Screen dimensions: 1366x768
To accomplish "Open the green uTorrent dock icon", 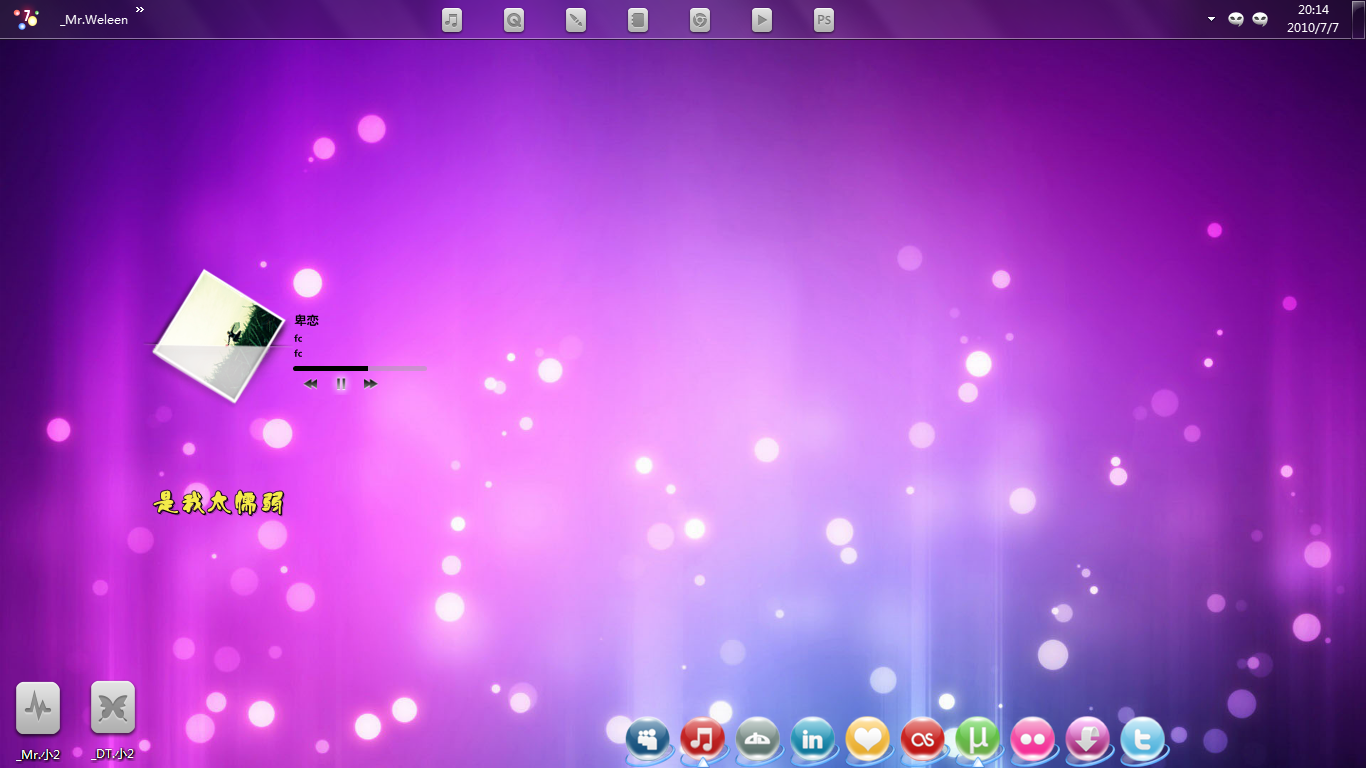I will pos(978,740).
